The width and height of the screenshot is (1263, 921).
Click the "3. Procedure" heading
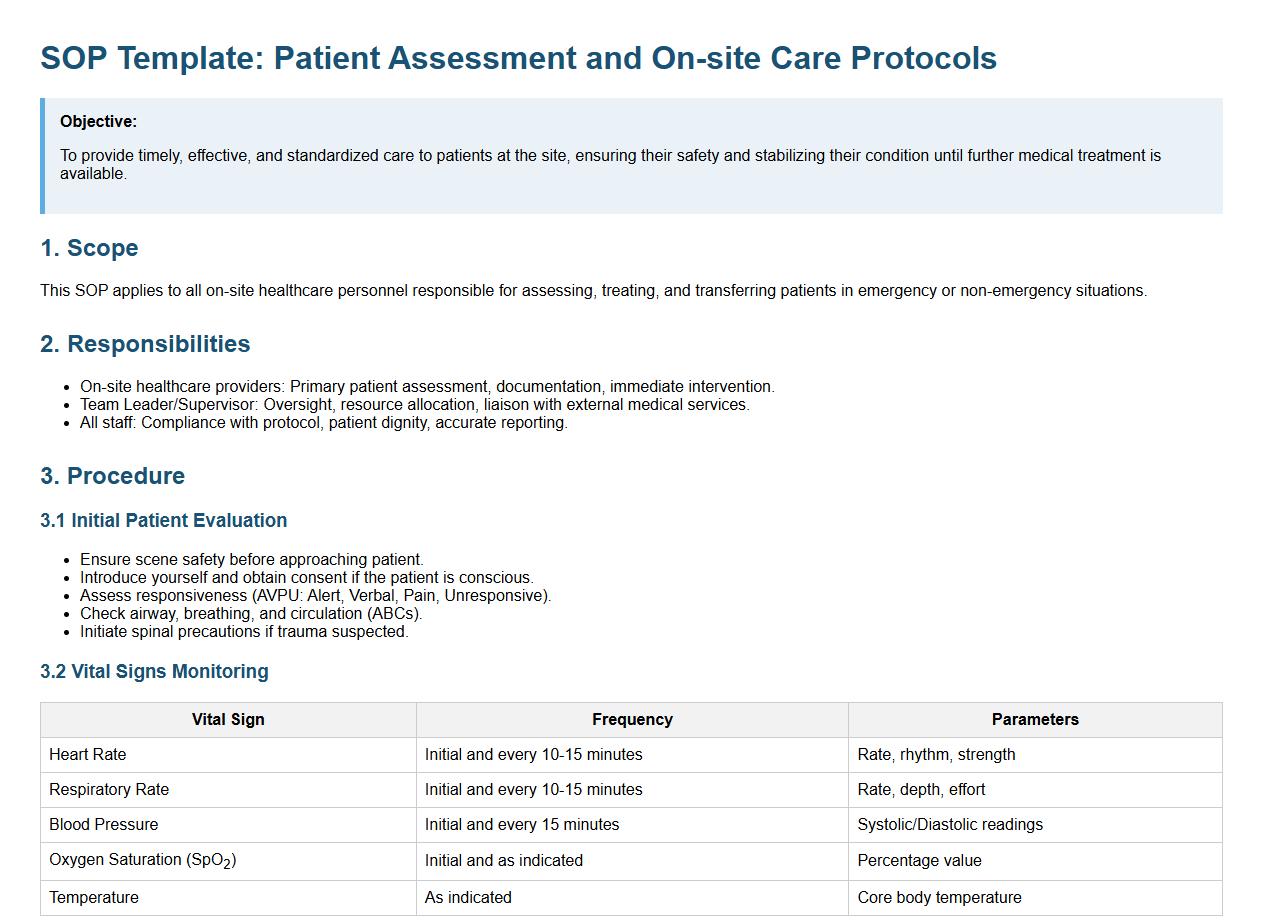click(x=112, y=476)
